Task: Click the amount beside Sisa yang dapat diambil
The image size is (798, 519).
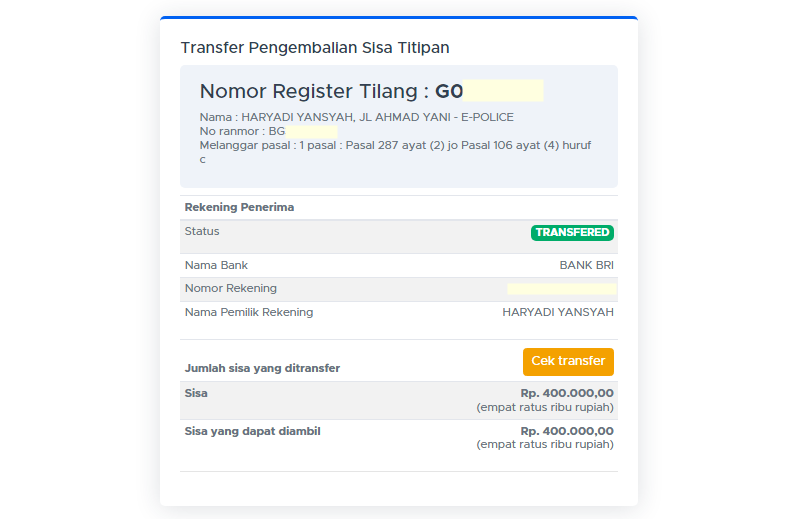Action: pos(567,431)
